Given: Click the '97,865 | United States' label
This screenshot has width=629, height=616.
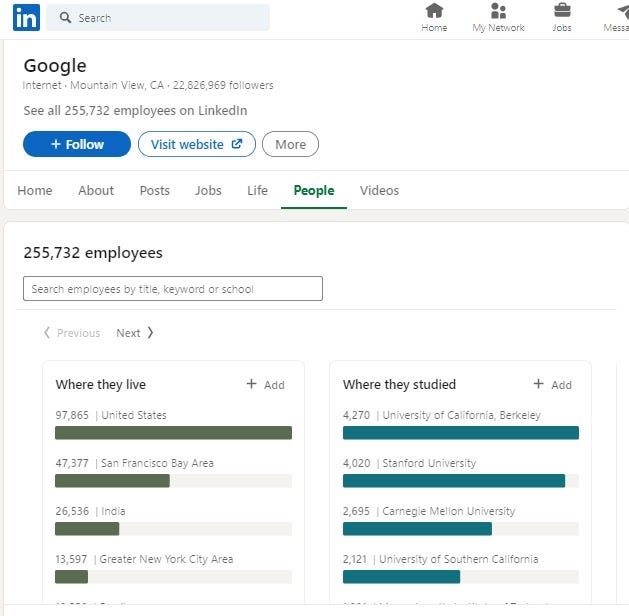Looking at the screenshot, I should click(111, 415).
